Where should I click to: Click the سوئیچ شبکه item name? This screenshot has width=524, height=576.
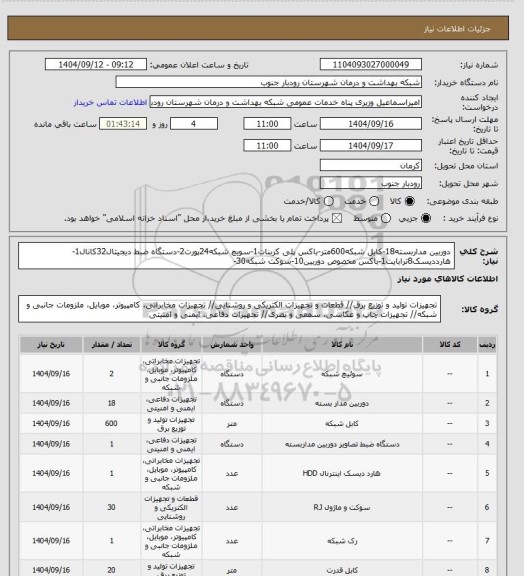[x=342, y=374]
